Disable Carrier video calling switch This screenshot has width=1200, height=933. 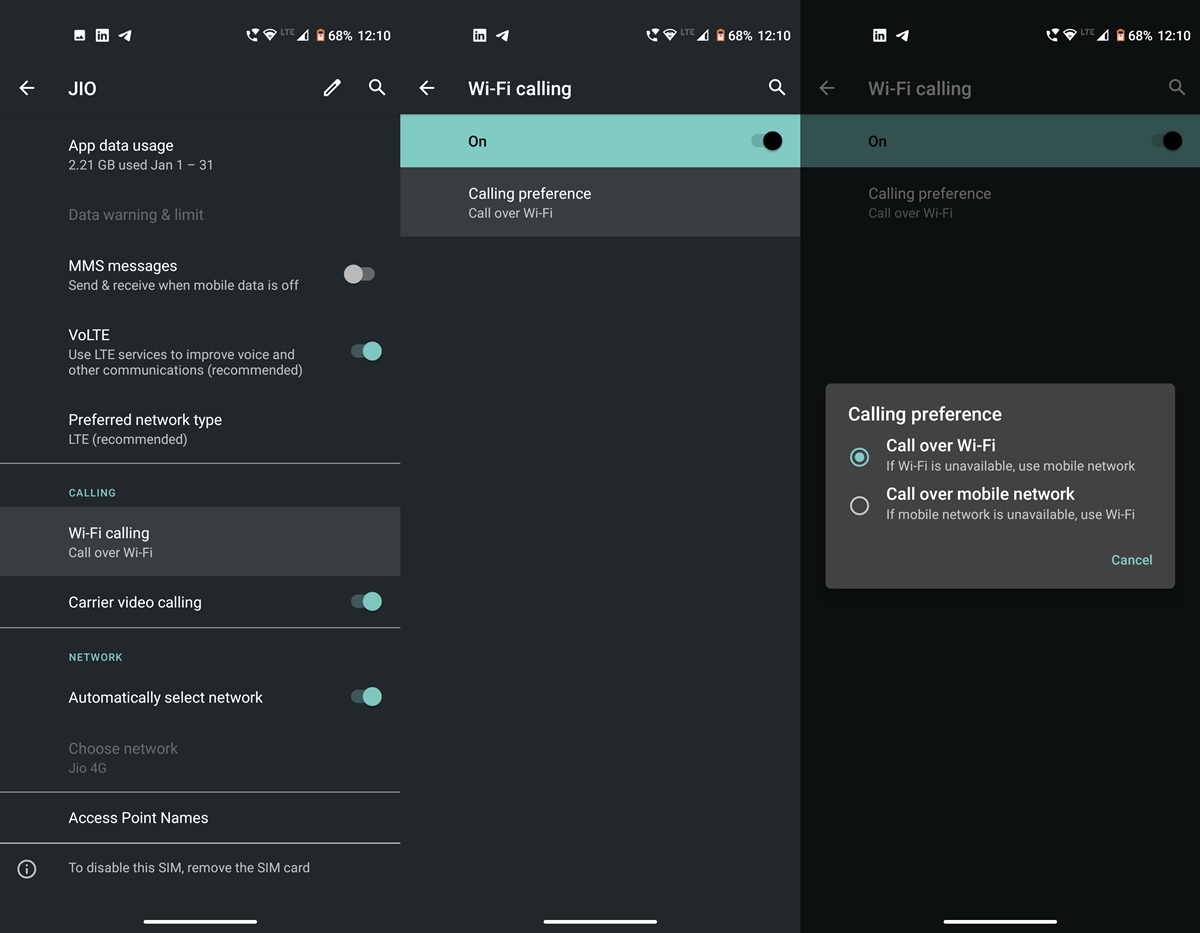tap(366, 601)
